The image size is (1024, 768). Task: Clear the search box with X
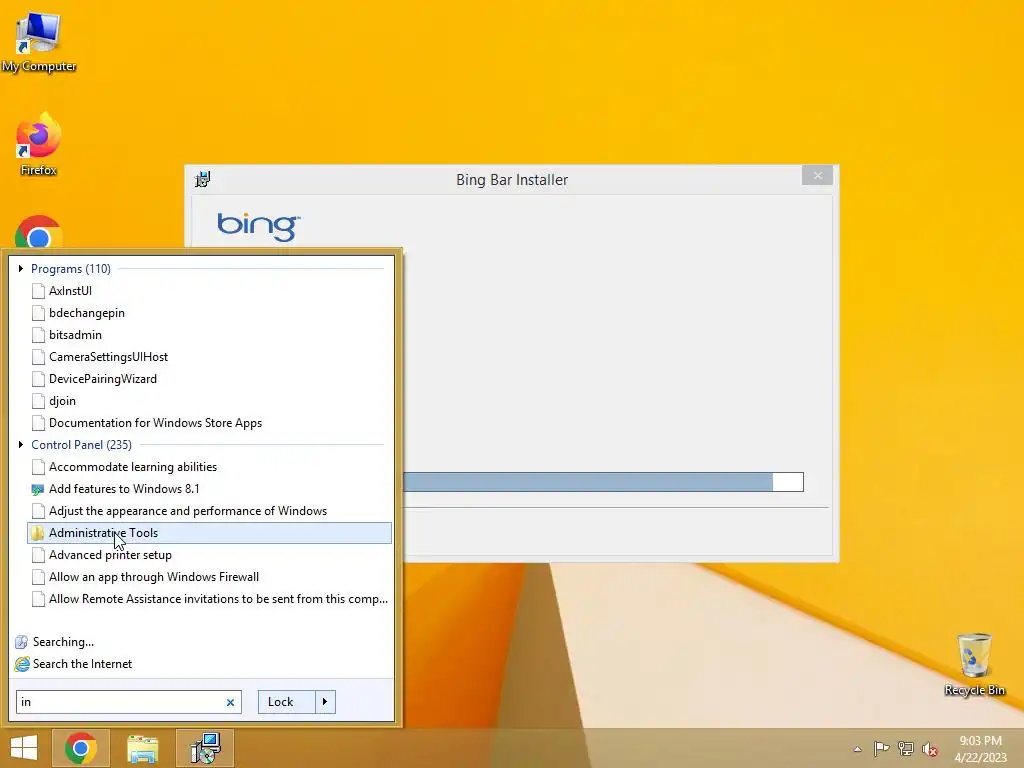click(230, 703)
